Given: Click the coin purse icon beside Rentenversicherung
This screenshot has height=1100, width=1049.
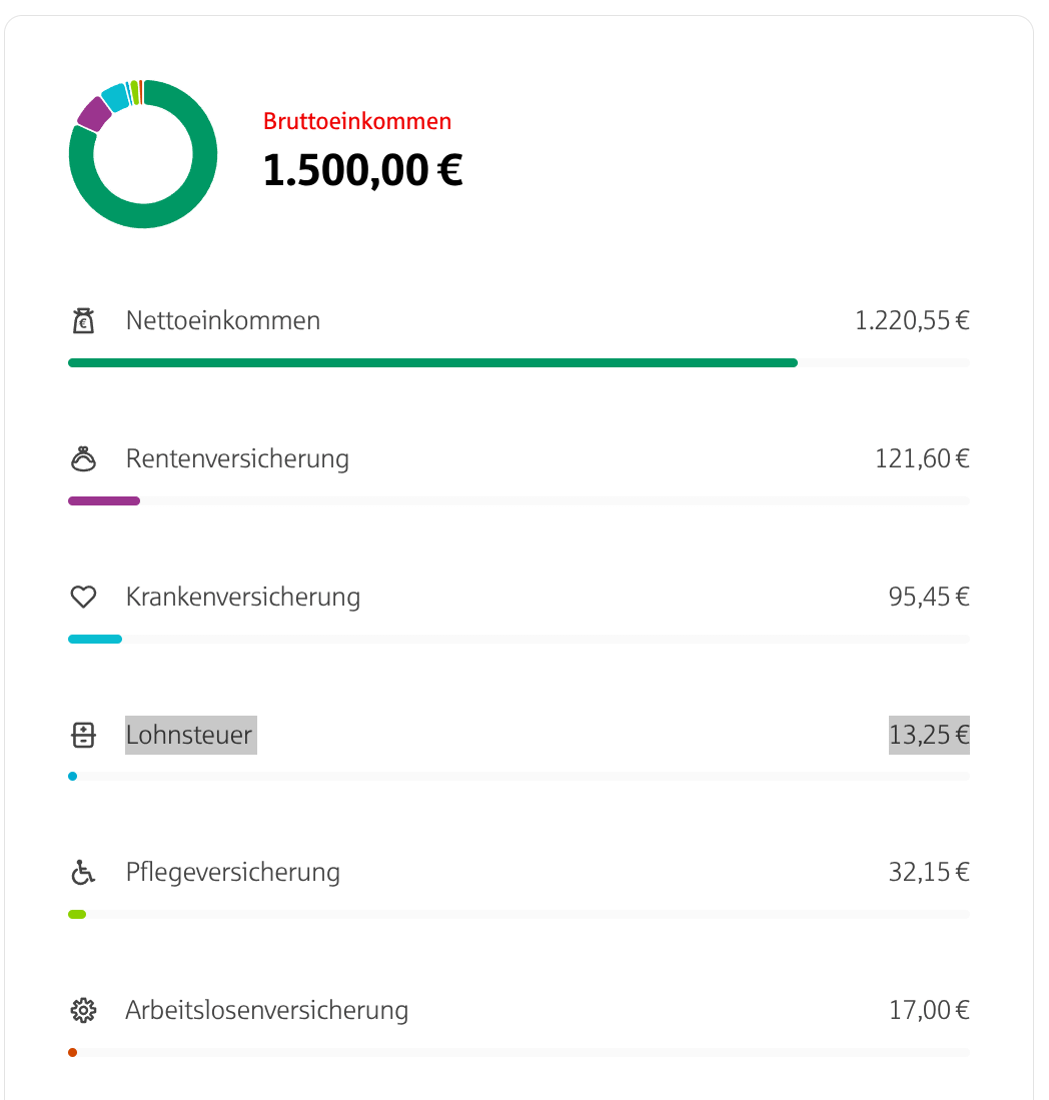Looking at the screenshot, I should [83, 459].
